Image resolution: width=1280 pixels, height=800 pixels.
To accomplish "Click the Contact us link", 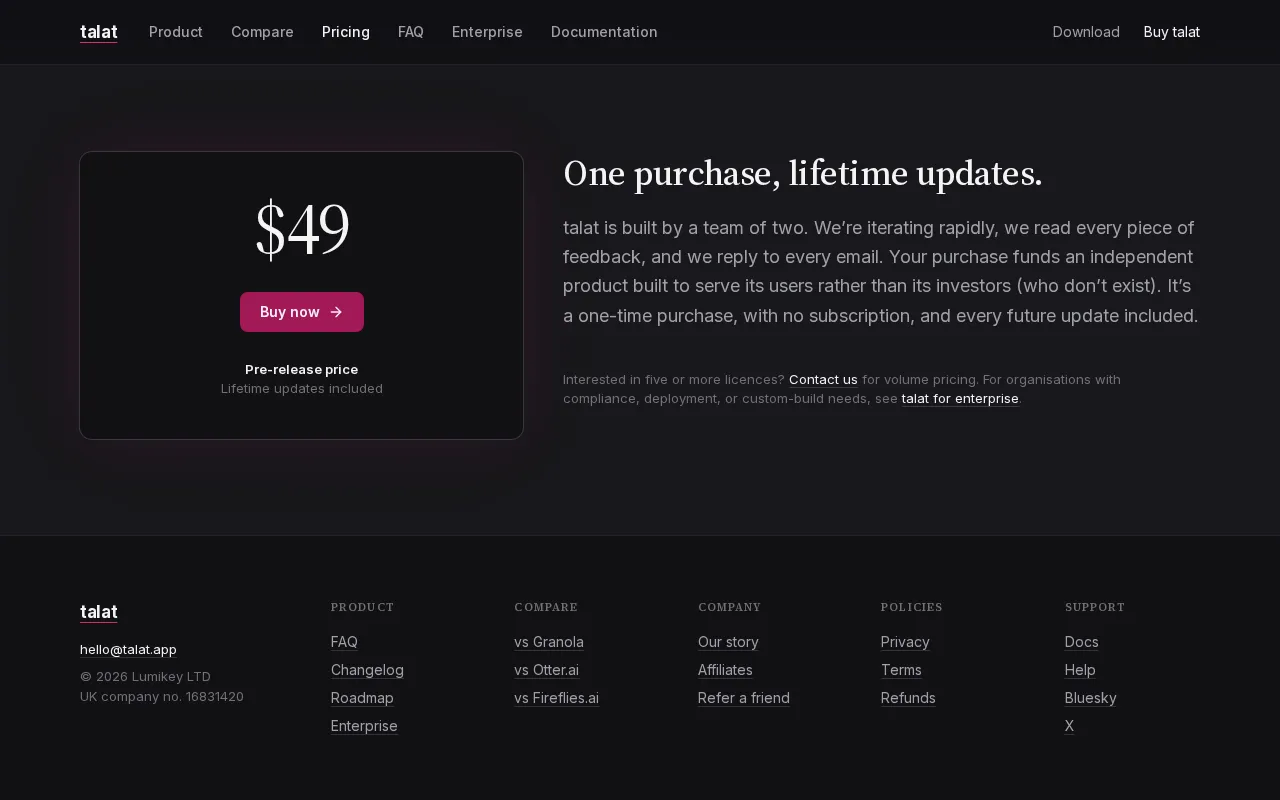I will (823, 380).
